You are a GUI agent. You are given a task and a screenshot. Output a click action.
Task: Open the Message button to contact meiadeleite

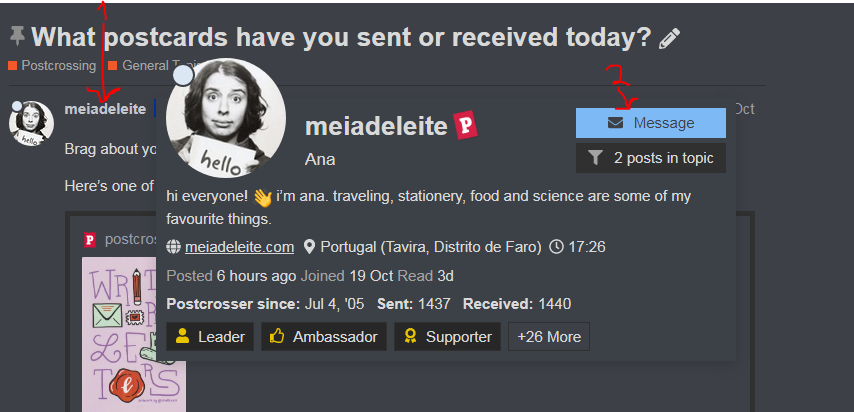pyautogui.click(x=651, y=123)
